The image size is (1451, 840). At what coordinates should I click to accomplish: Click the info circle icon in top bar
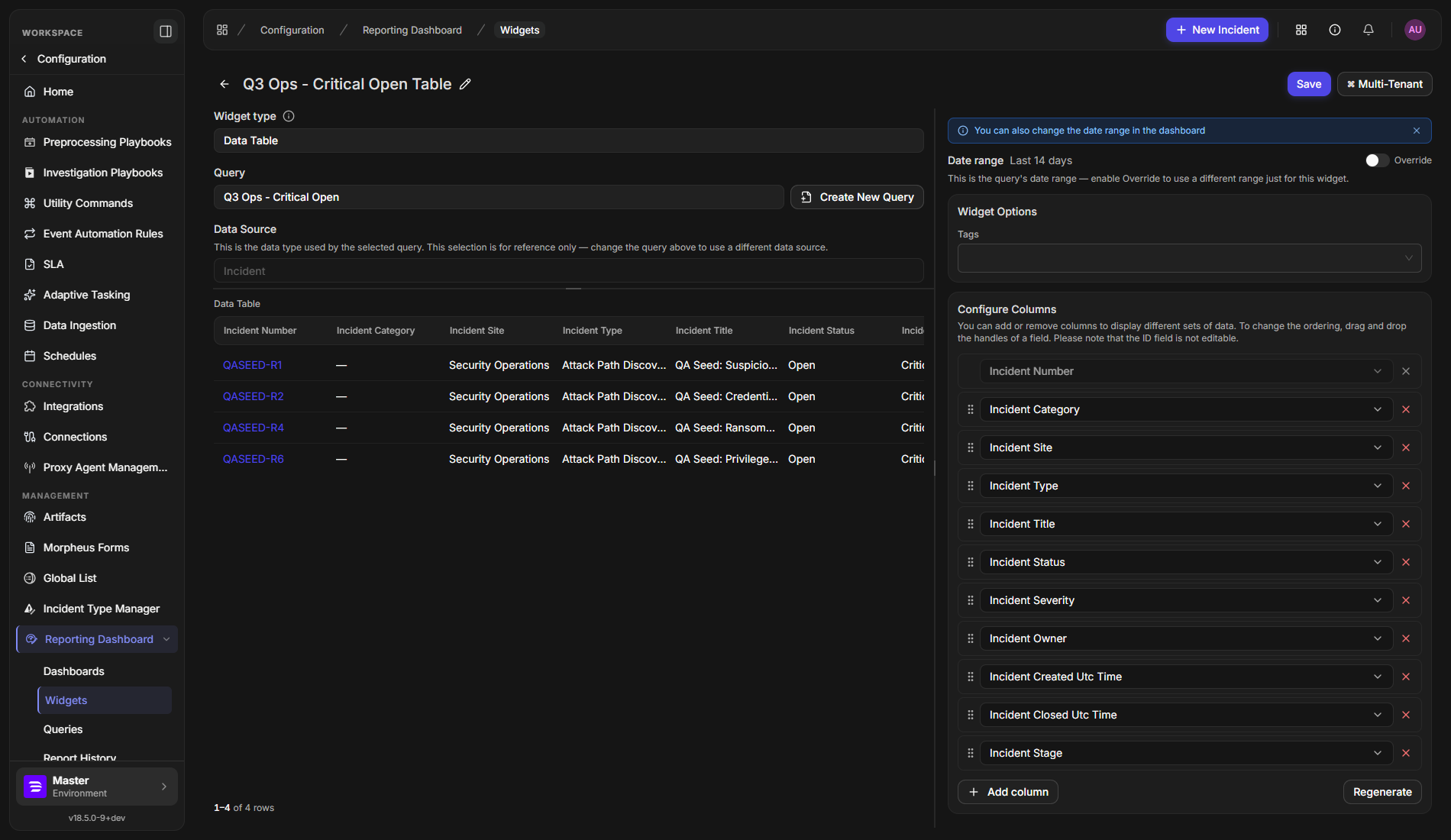click(x=1335, y=30)
